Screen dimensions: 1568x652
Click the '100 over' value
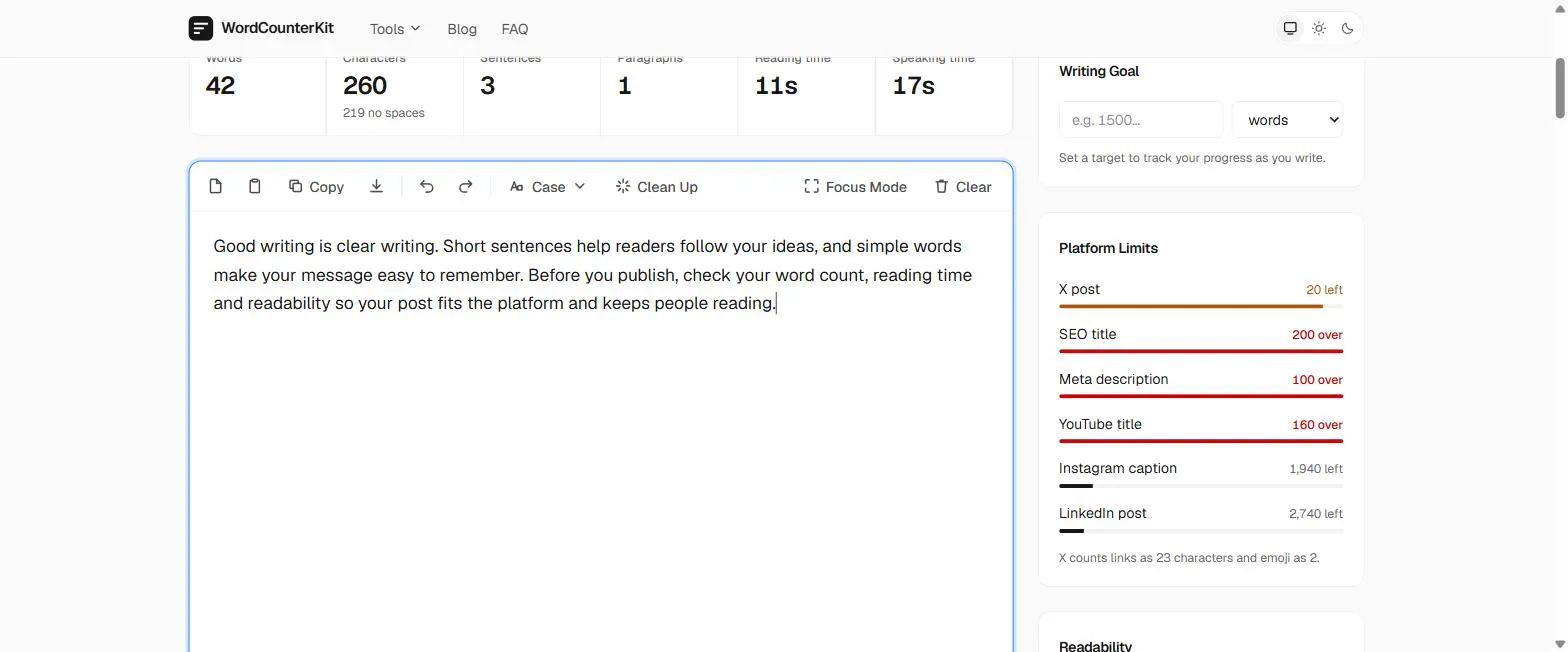[1317, 380]
